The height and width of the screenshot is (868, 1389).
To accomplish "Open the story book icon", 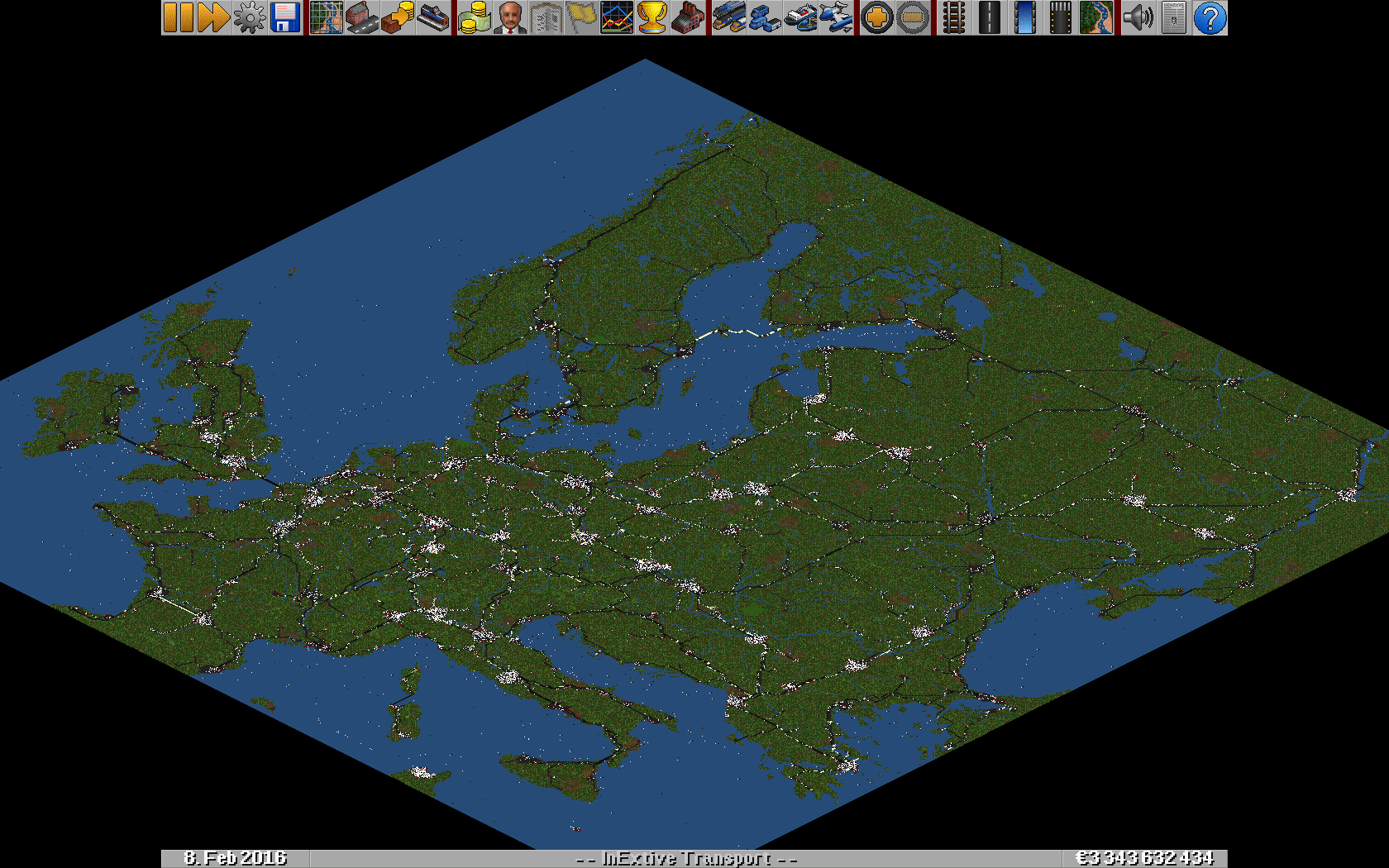I will (546, 17).
